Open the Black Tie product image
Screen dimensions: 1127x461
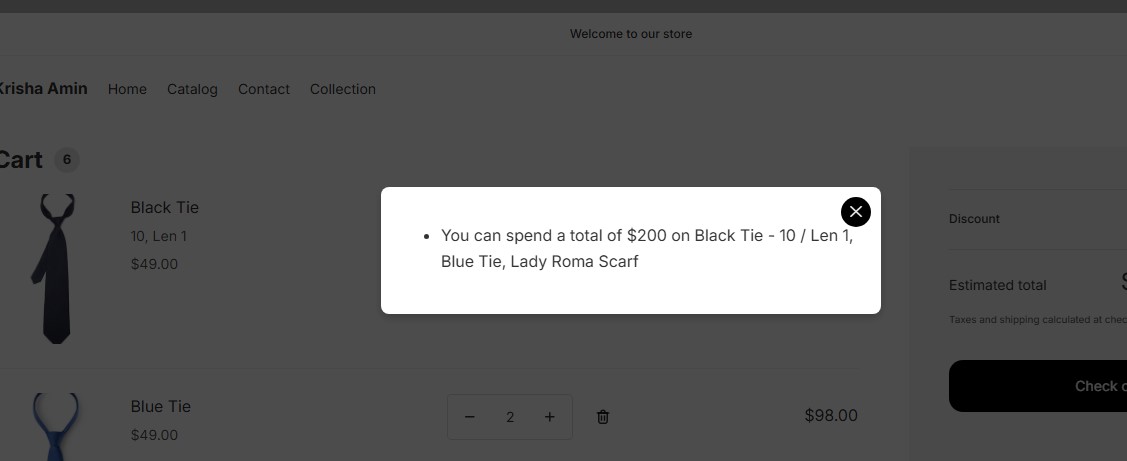56,268
